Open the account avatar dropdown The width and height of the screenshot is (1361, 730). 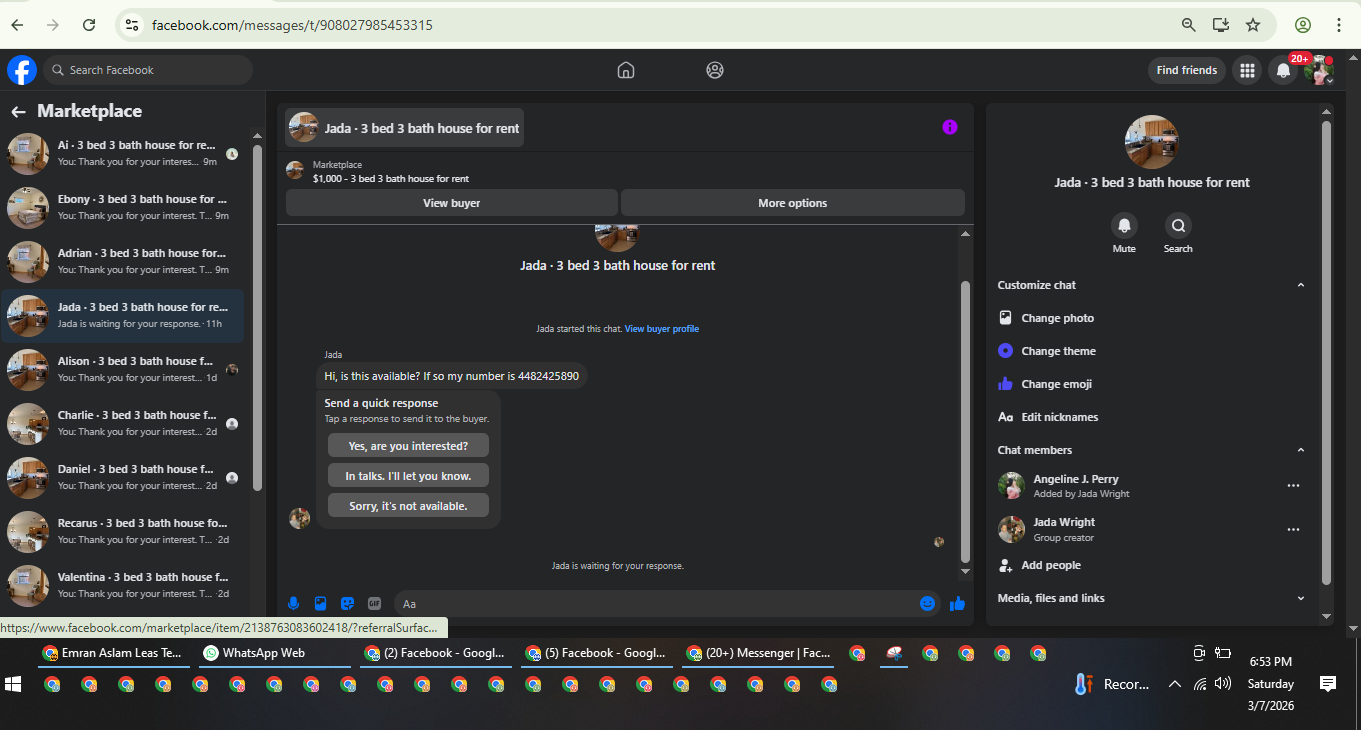(1320, 70)
